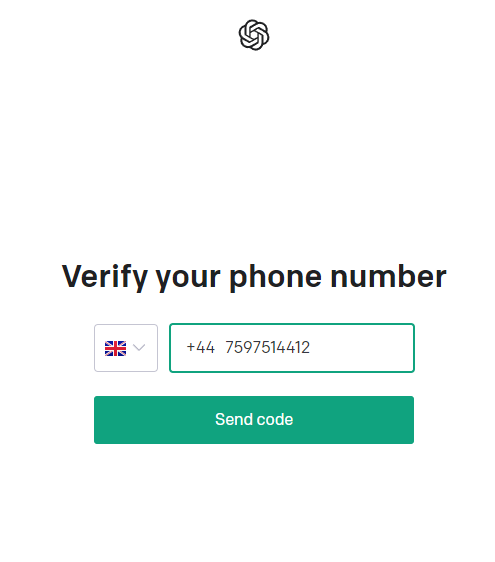
Task: Click the green Send code bar
Action: (x=254, y=420)
